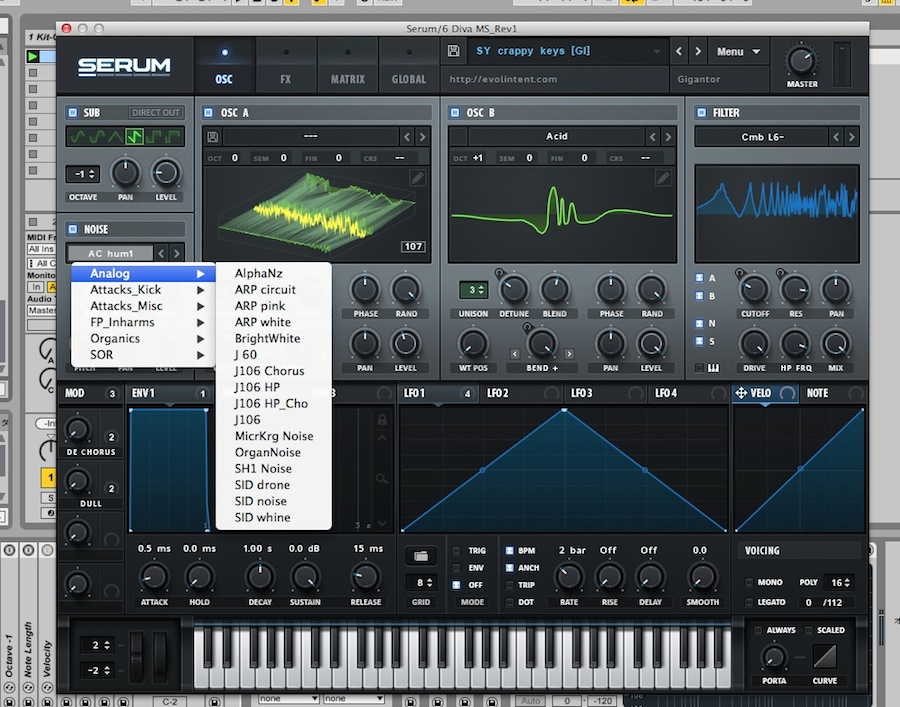Viewport: 900px width, 707px height.
Task: Select previous OSC A wavetable arrow
Action: (x=407, y=137)
